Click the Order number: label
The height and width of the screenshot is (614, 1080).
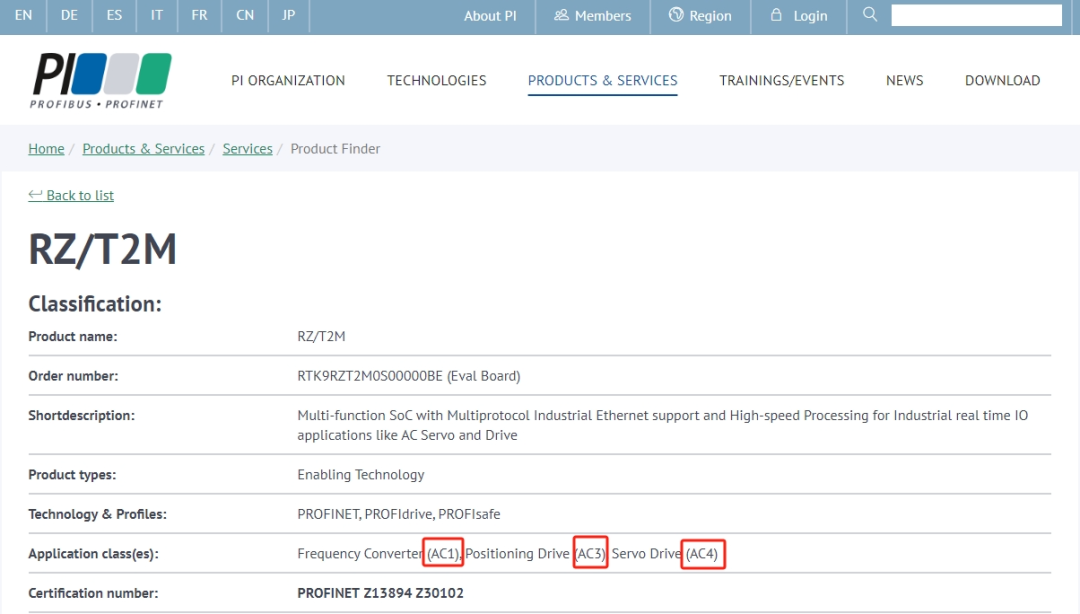[x=73, y=376]
